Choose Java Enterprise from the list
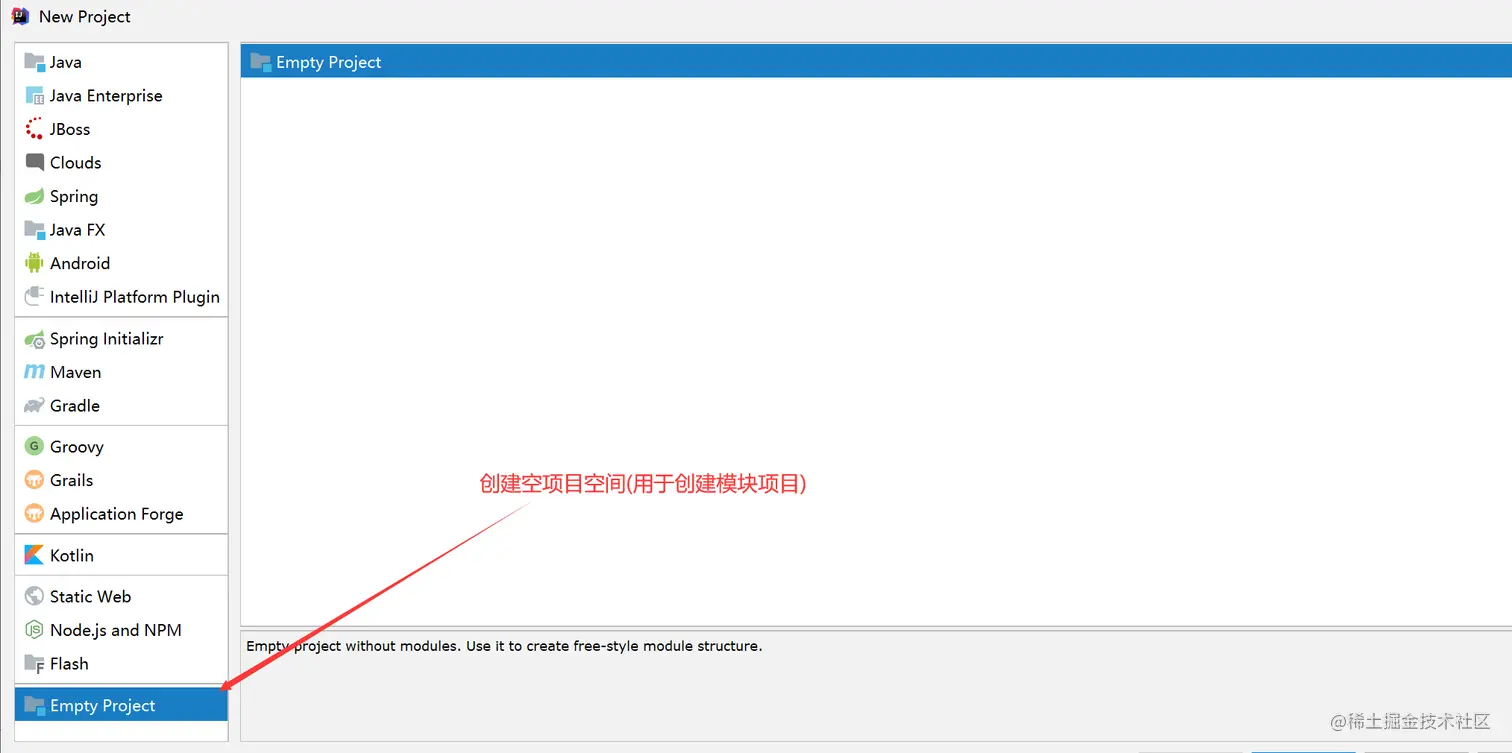Screen dimensions: 1512x753 121,96
